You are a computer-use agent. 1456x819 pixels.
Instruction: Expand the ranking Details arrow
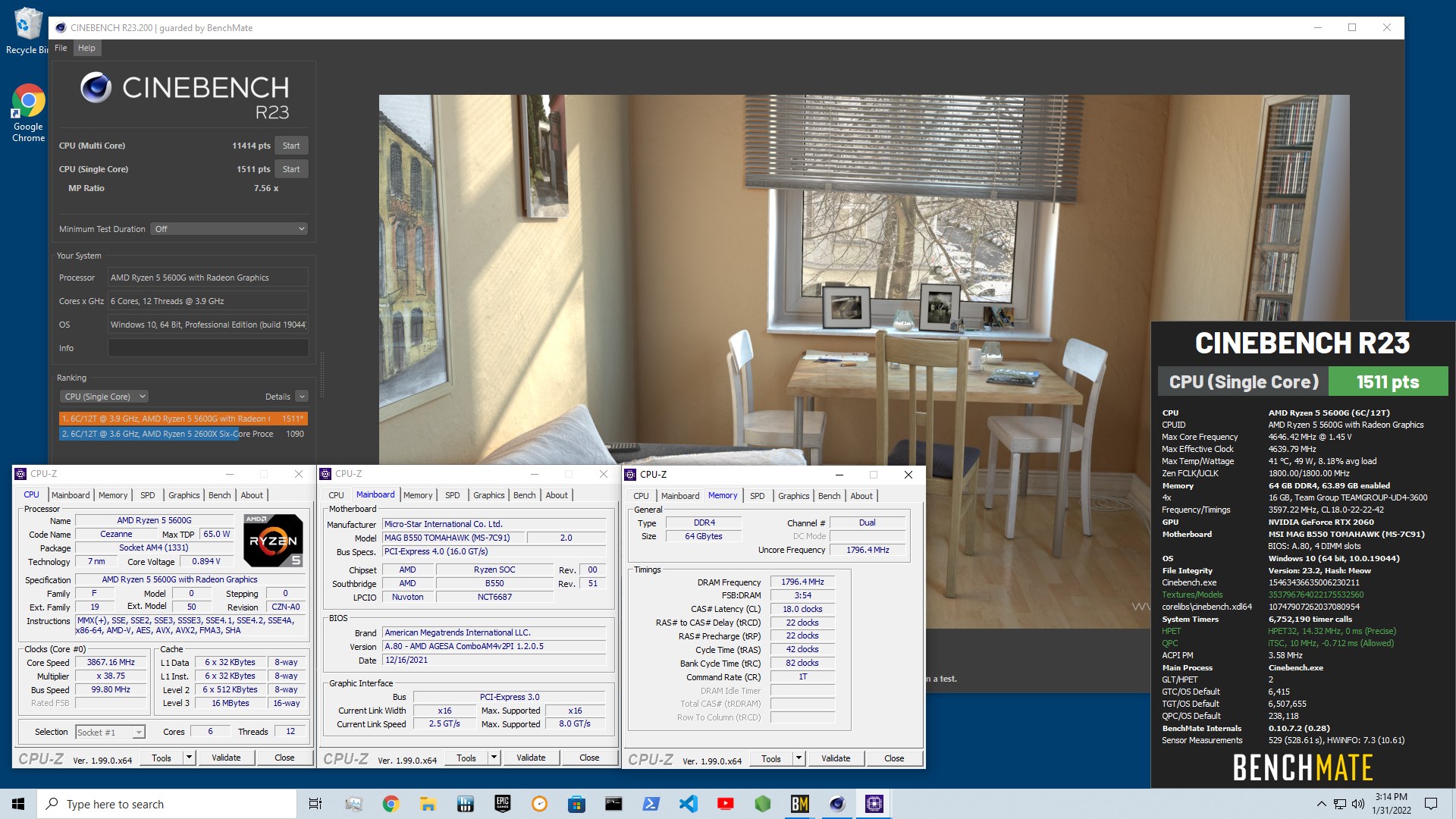click(x=302, y=397)
